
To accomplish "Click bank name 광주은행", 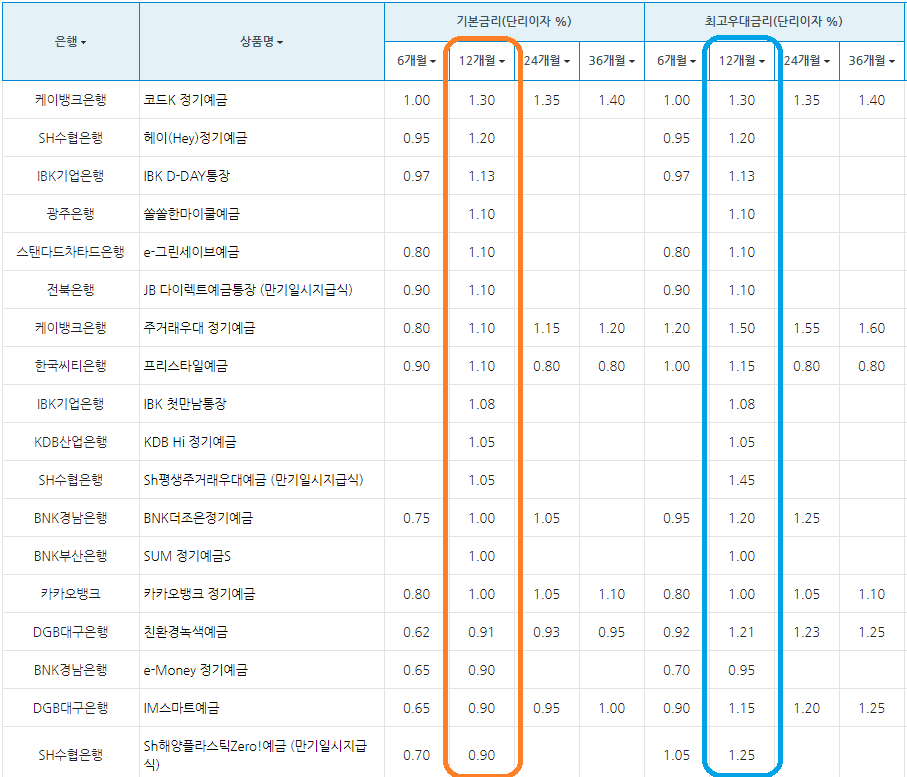I will [x=71, y=214].
